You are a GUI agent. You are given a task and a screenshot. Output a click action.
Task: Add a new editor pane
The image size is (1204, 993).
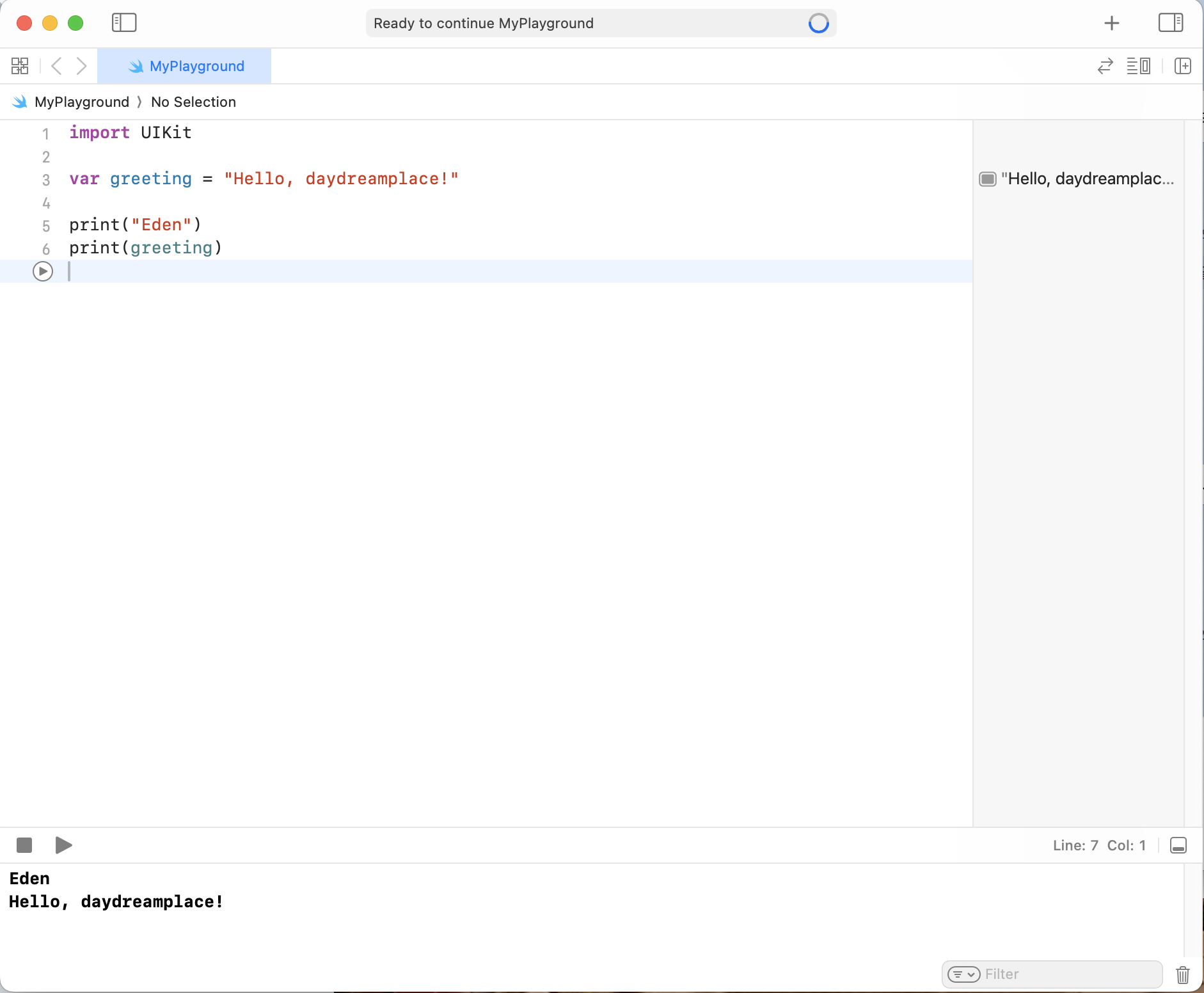(1182, 66)
